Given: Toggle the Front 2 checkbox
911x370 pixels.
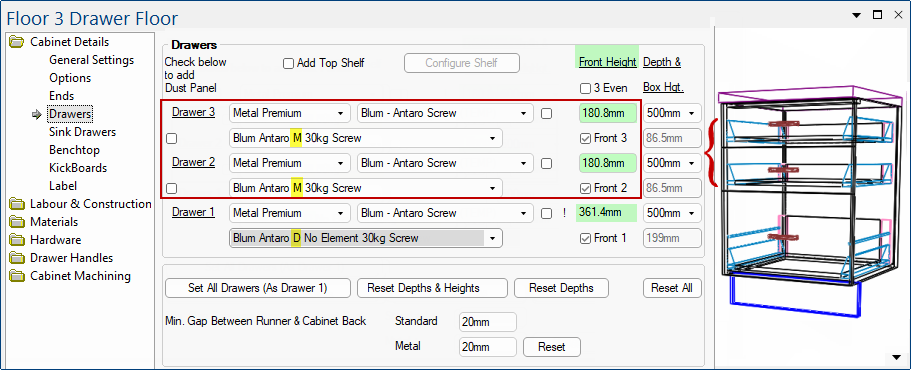Looking at the screenshot, I should pyautogui.click(x=586, y=188).
